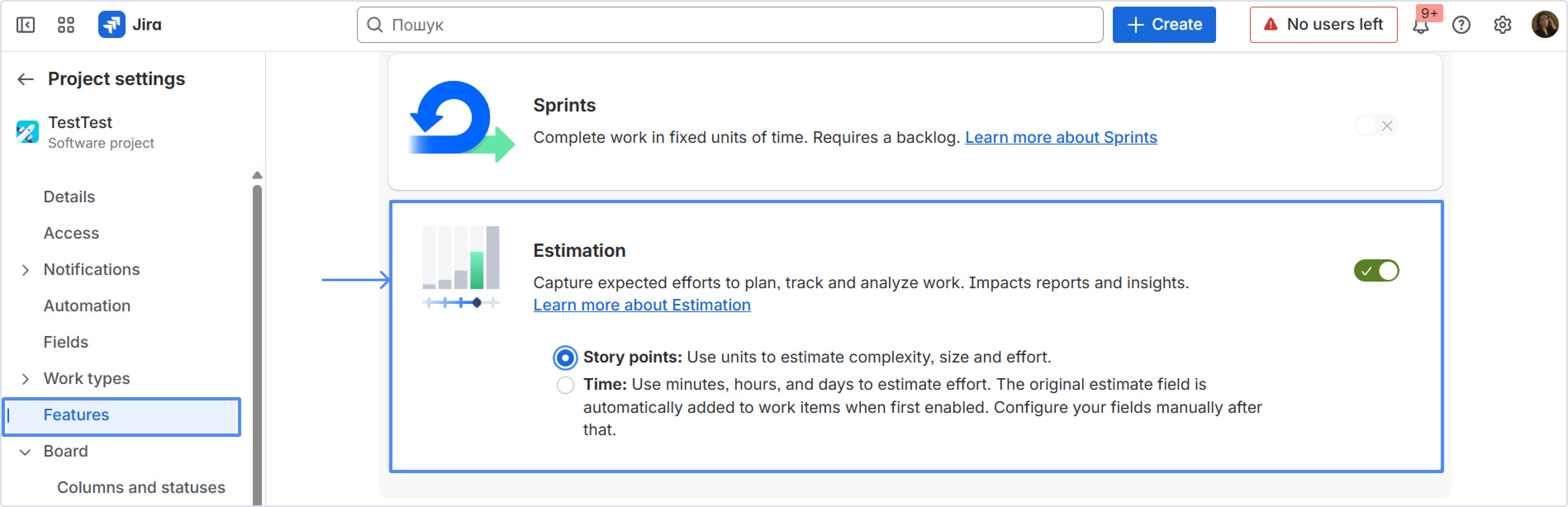Go back using Project settings arrow

tap(26, 79)
